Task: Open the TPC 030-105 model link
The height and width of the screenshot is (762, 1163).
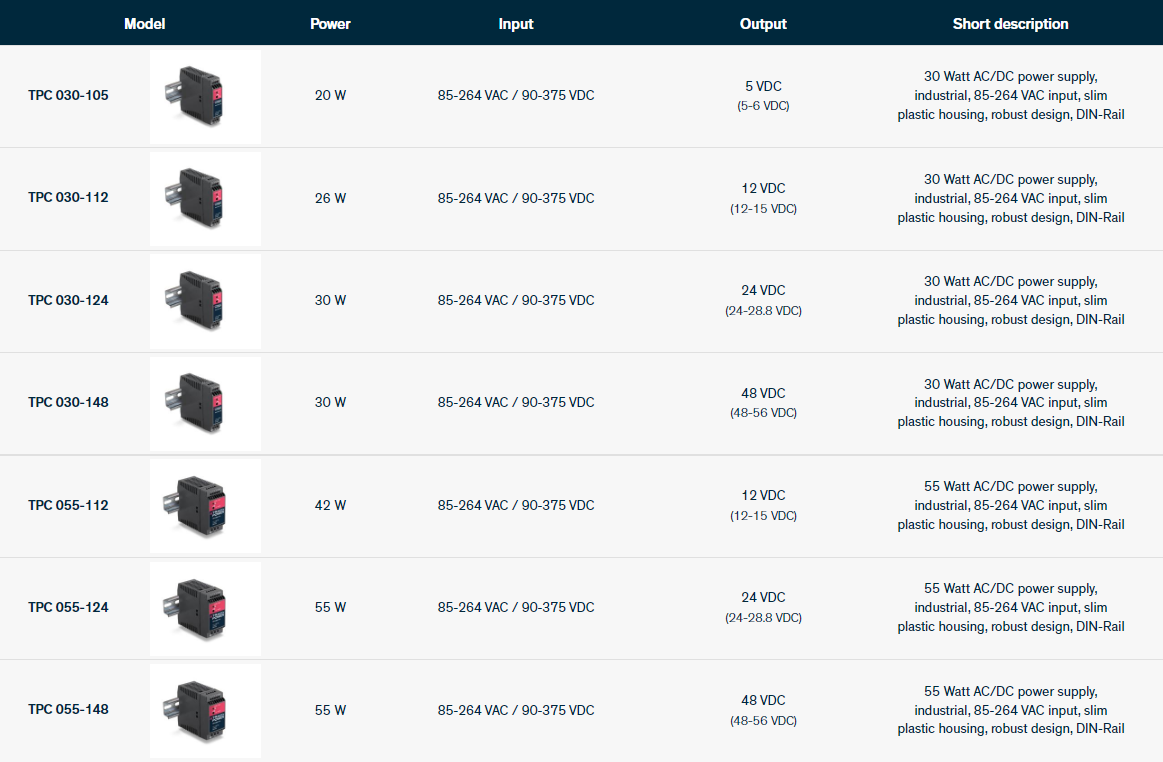Action: [68, 96]
